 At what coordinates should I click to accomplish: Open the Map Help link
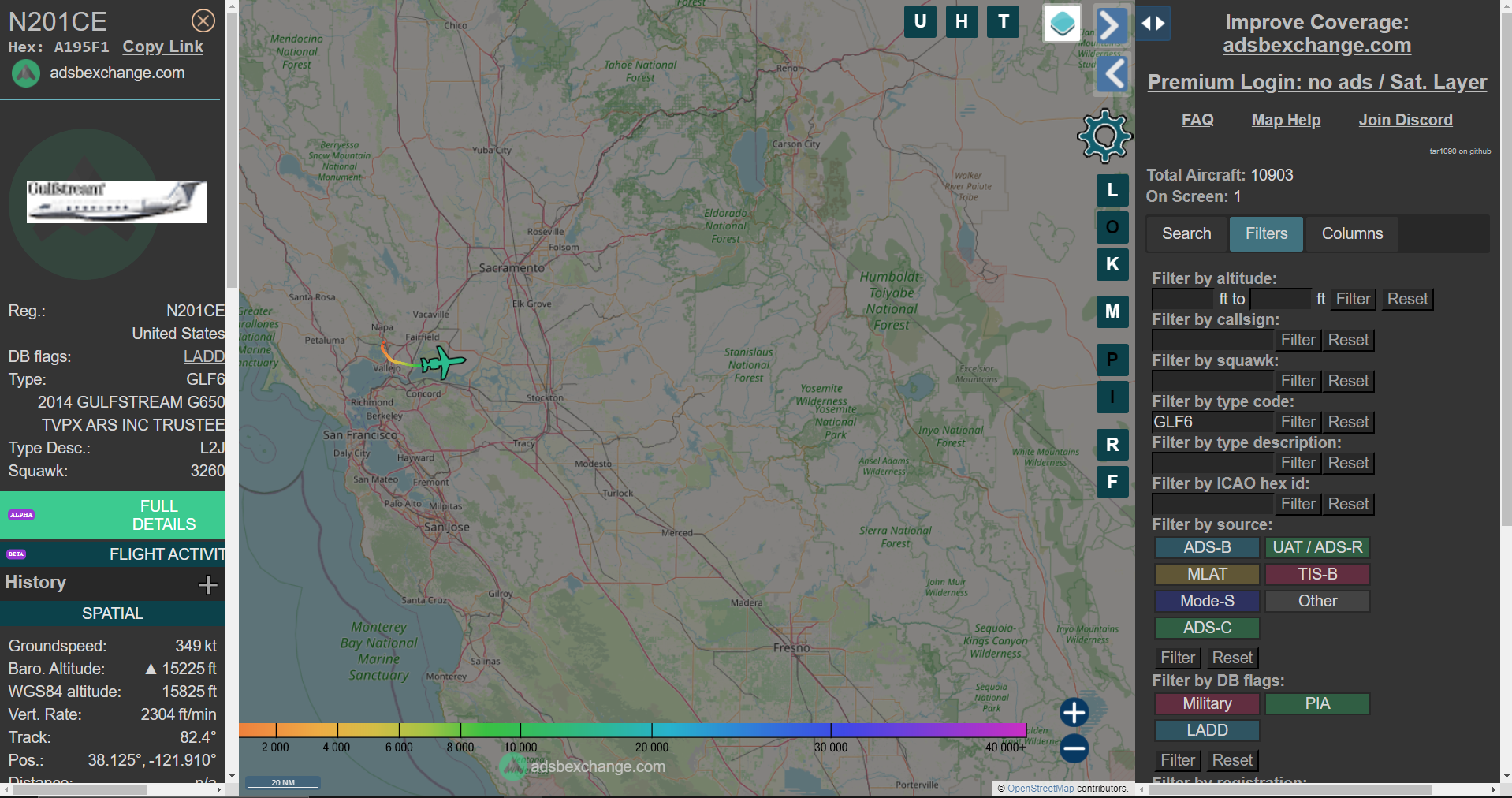click(1286, 120)
